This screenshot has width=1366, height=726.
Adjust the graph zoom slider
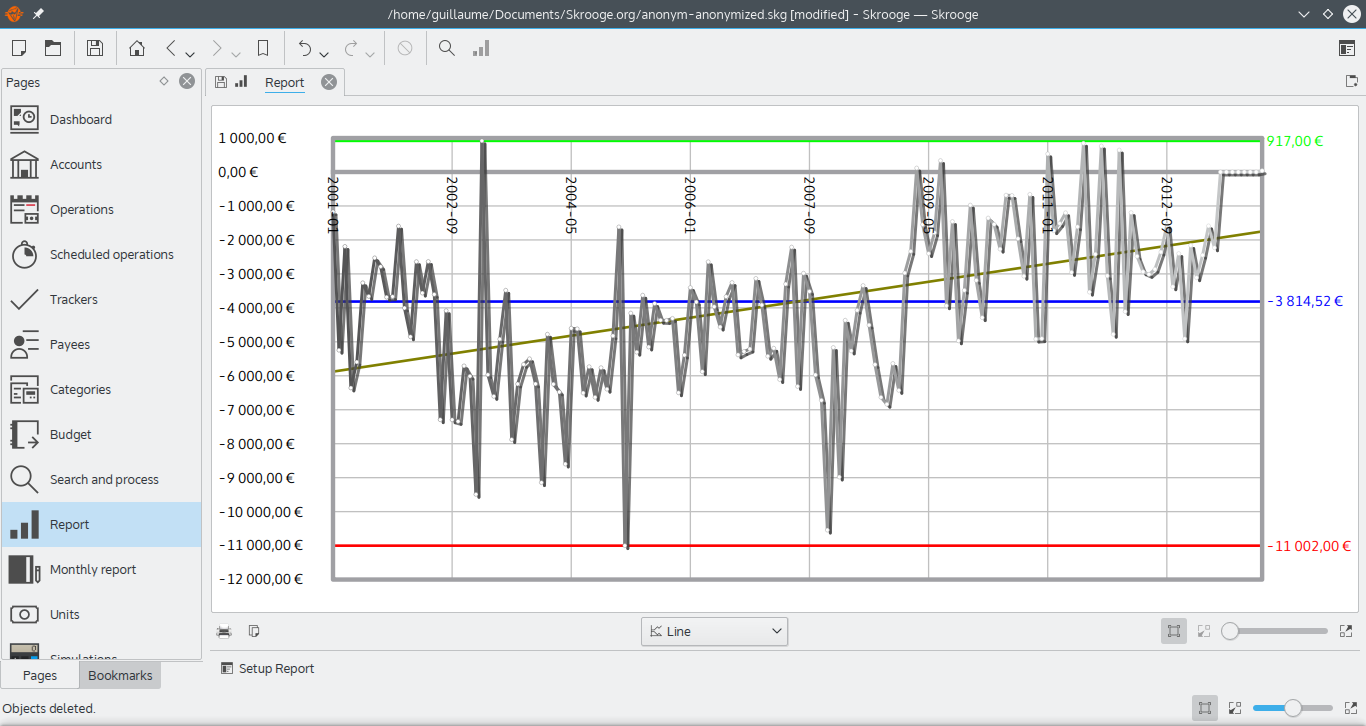click(x=1279, y=631)
